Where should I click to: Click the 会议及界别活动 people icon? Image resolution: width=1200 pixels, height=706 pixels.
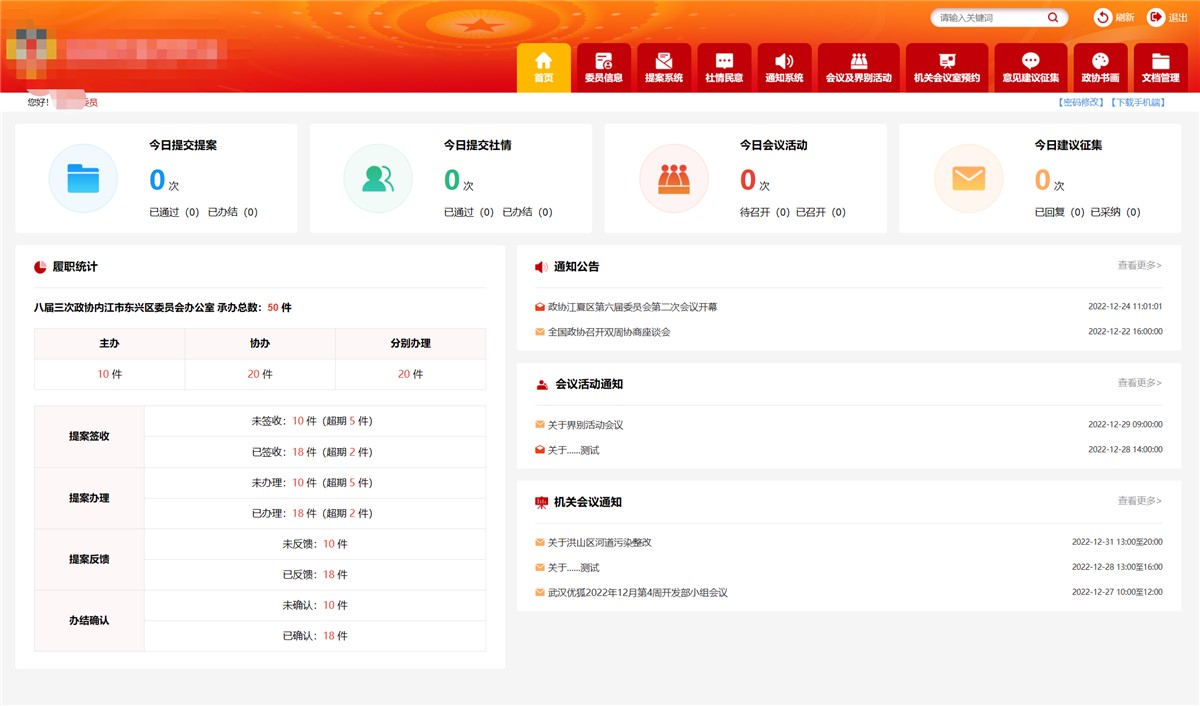click(x=858, y=60)
